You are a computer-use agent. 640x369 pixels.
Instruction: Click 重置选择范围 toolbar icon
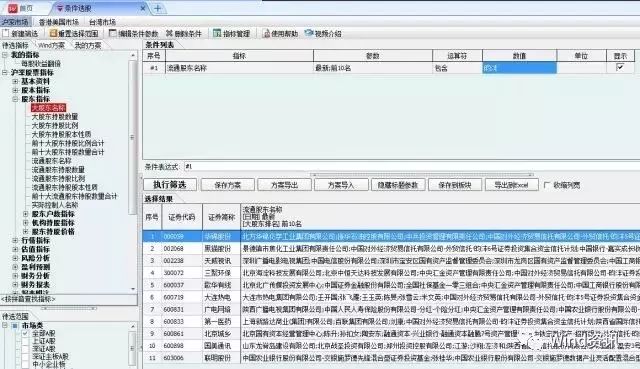(x=53, y=33)
